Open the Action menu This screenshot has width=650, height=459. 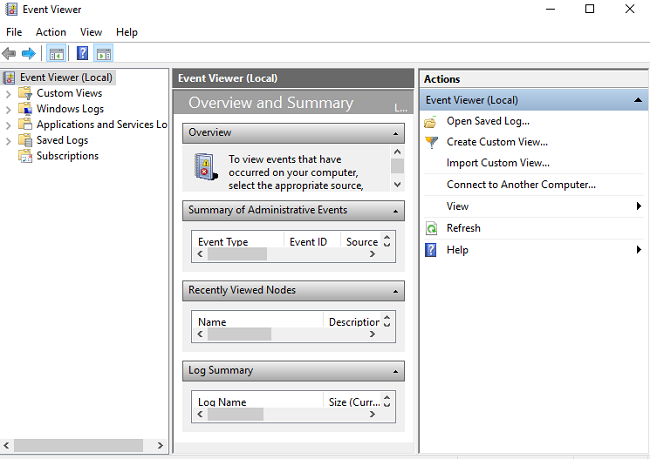pyautogui.click(x=51, y=32)
